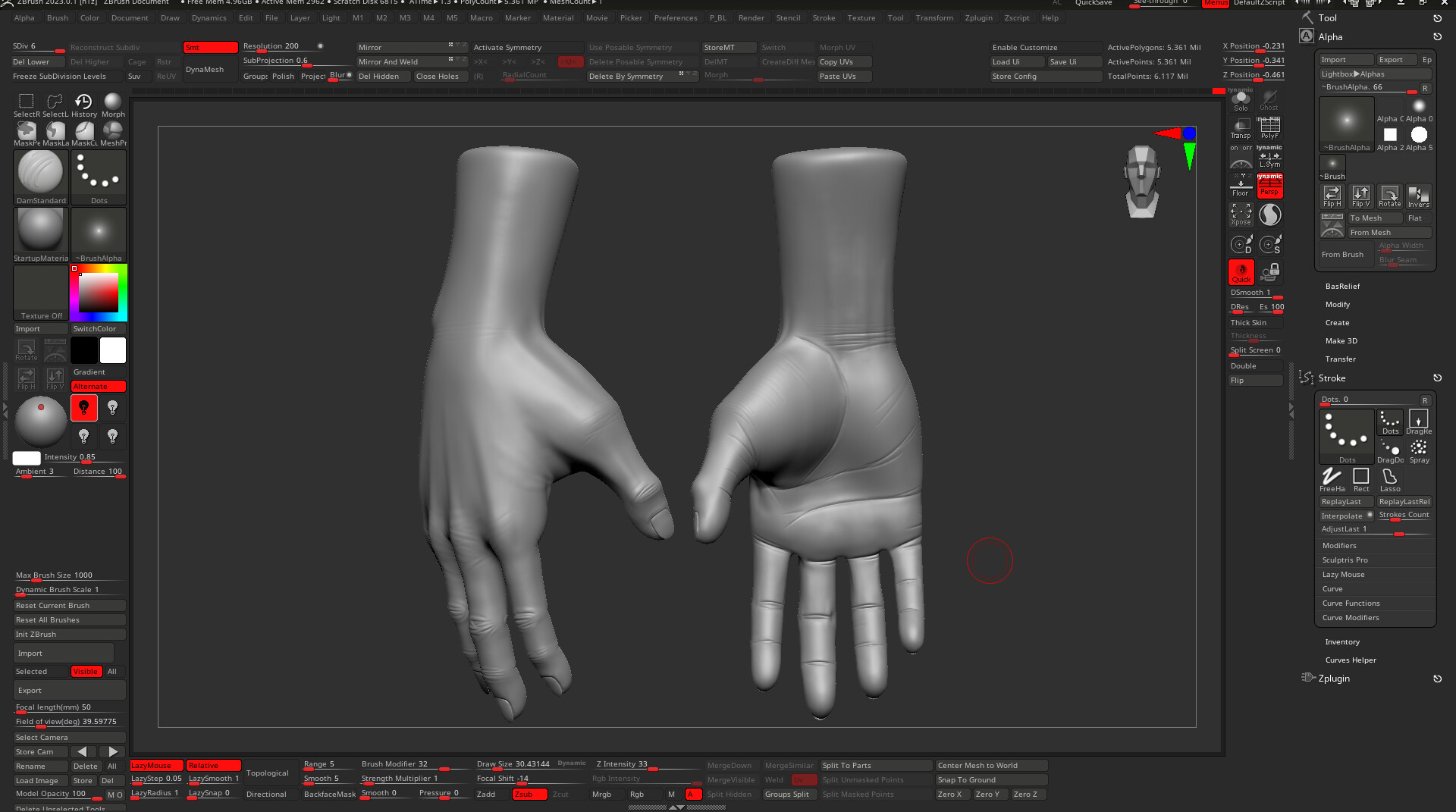Expand the BasRelief section in Alpha palette
Image resolution: width=1456 pixels, height=812 pixels.
coord(1342,286)
